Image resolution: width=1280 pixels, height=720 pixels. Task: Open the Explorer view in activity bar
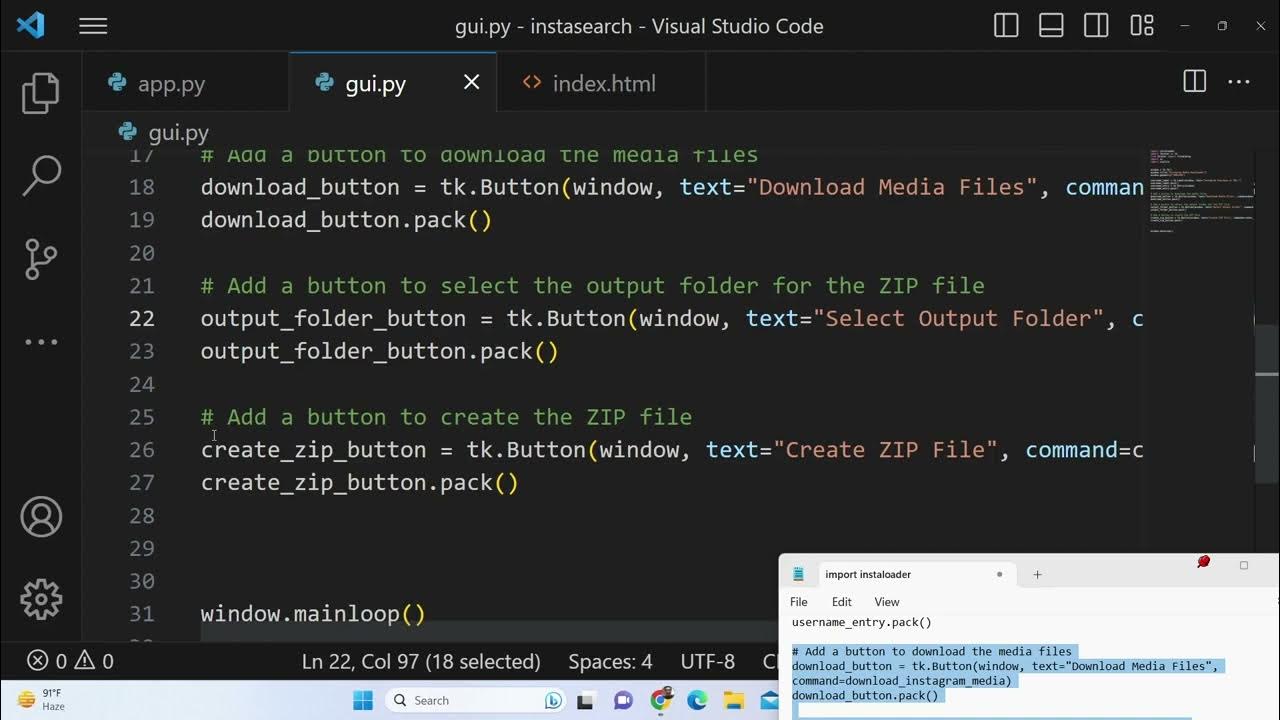[41, 93]
